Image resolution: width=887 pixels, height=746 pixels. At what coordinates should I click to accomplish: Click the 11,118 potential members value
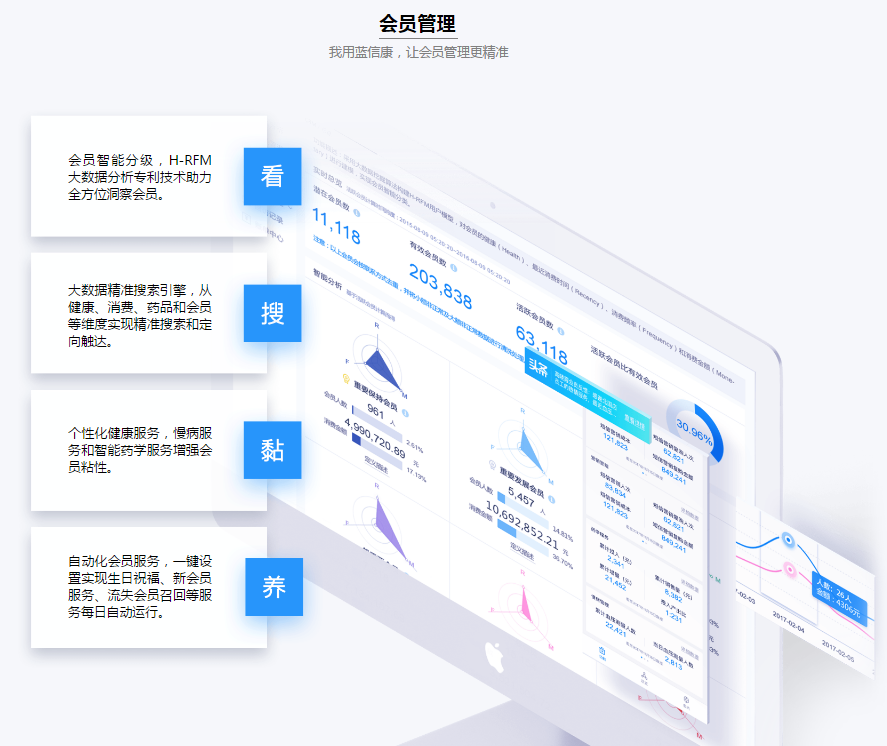pos(337,226)
